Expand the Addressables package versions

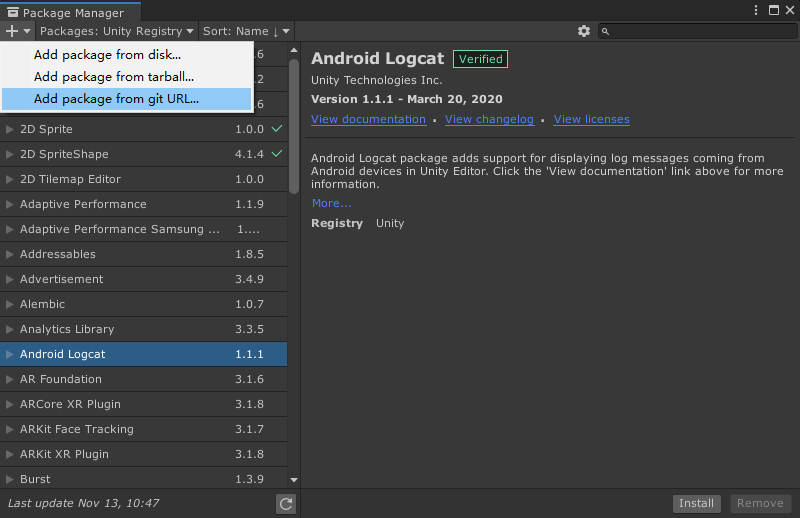[9, 254]
